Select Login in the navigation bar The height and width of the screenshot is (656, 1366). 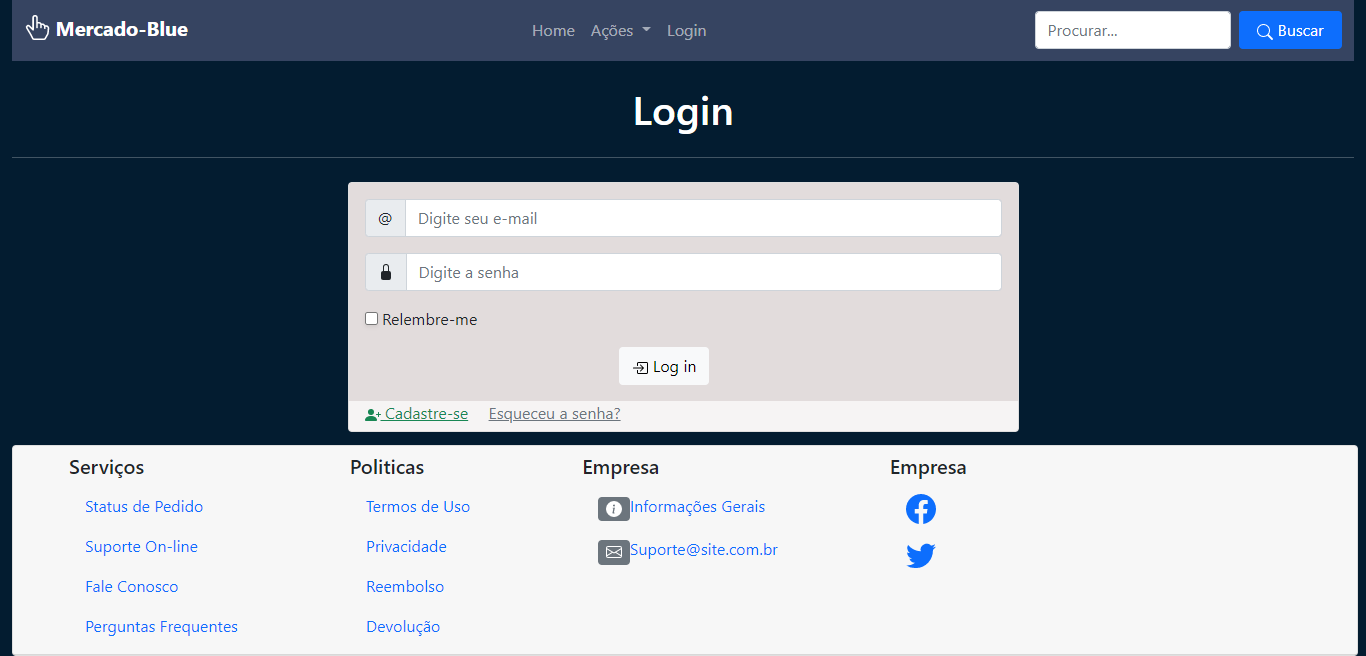coord(686,30)
